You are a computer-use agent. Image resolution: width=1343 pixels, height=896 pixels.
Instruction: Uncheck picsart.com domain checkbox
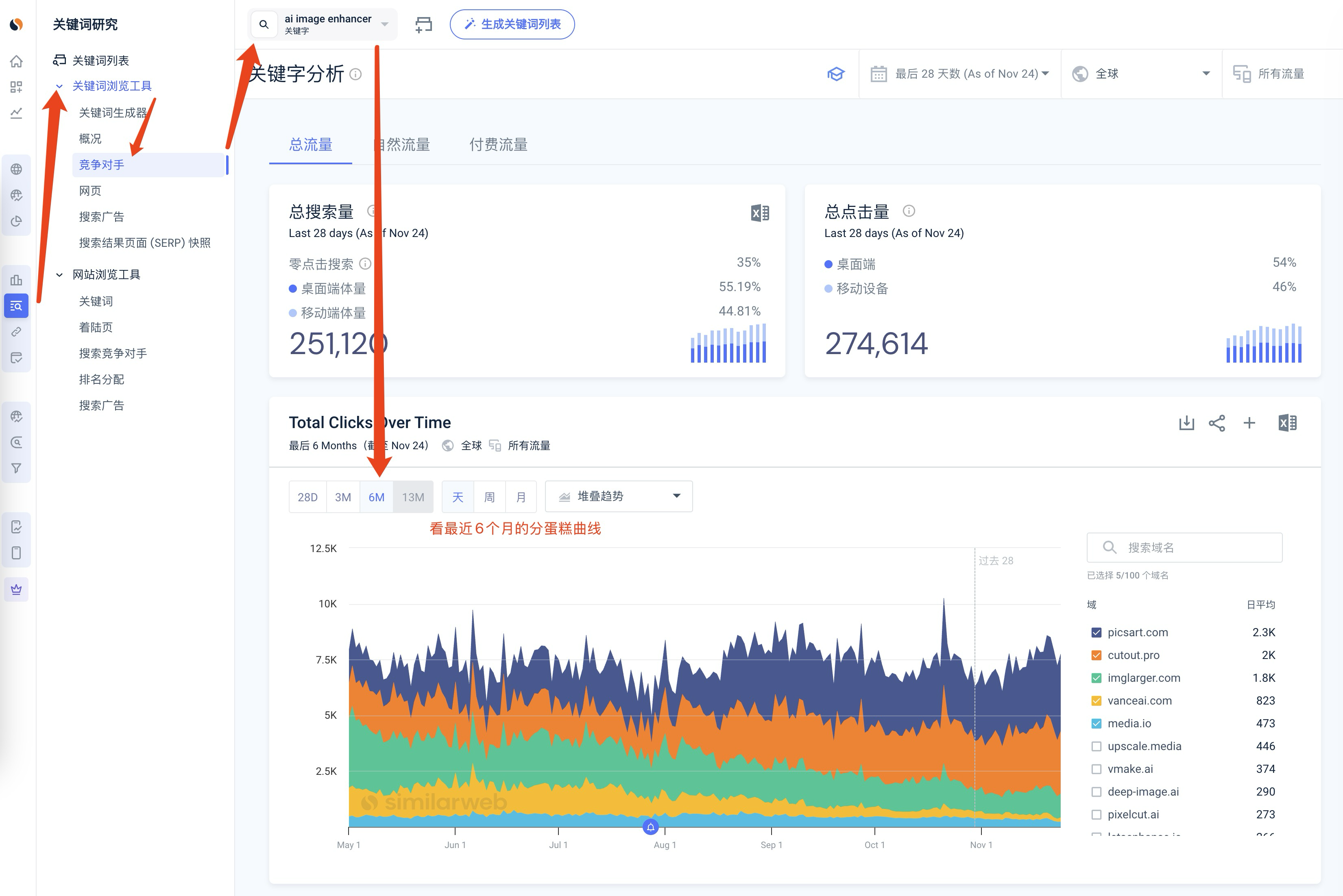1096,633
